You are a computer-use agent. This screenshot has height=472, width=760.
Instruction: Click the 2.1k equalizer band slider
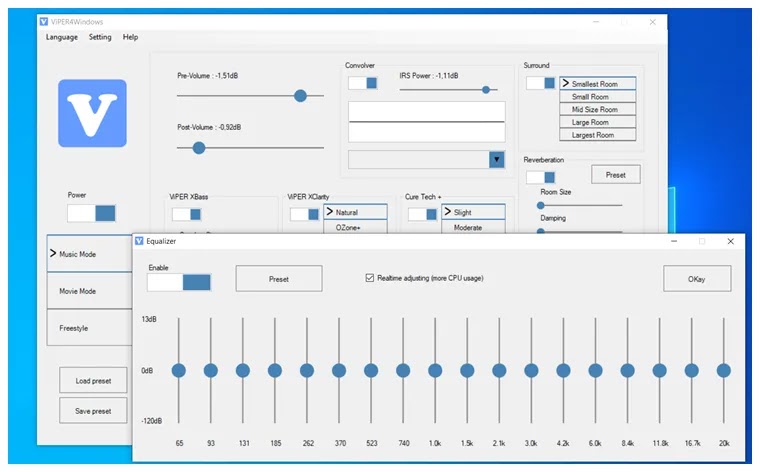(x=499, y=371)
